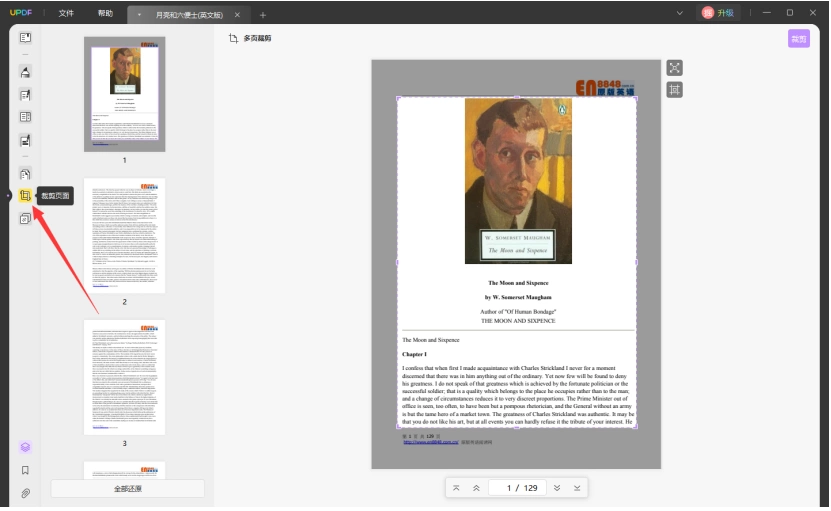Open the 文件 menu
831x511 pixels.
66,13
